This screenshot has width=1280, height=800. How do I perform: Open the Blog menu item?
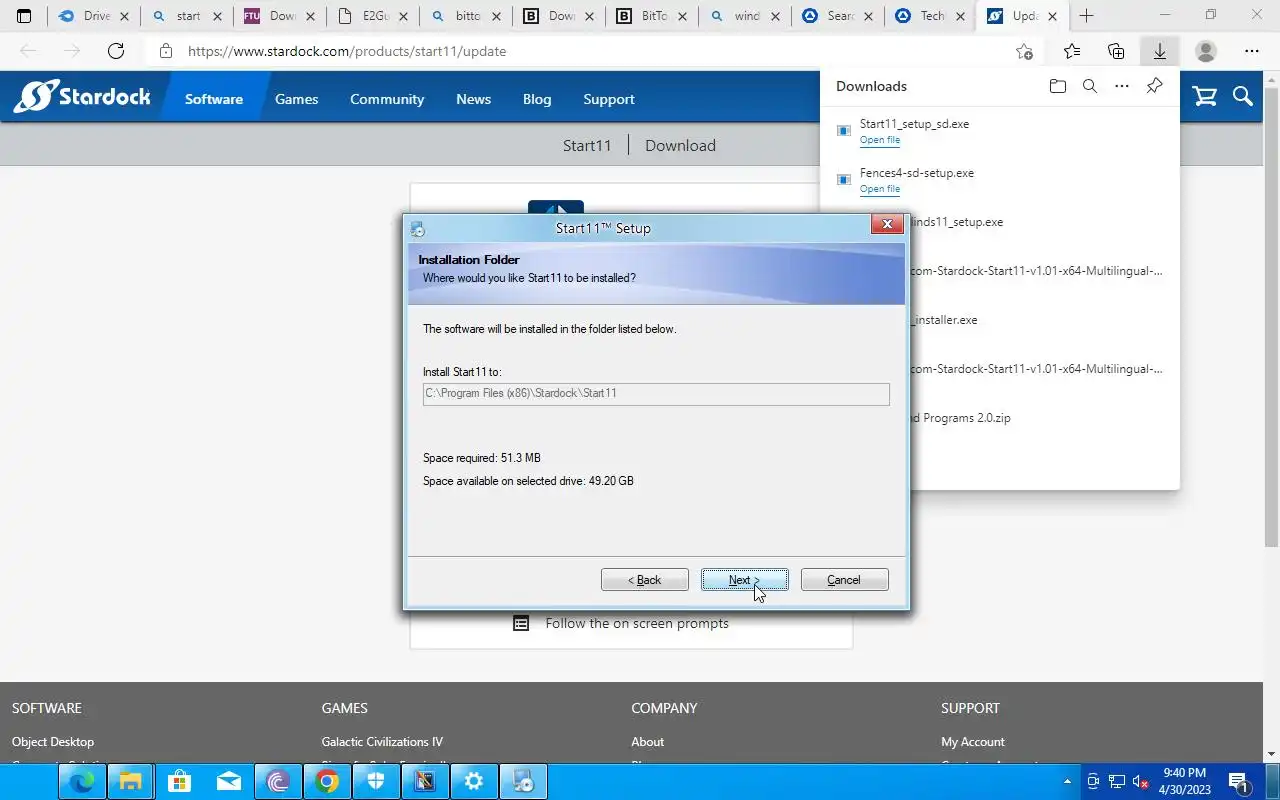point(537,99)
